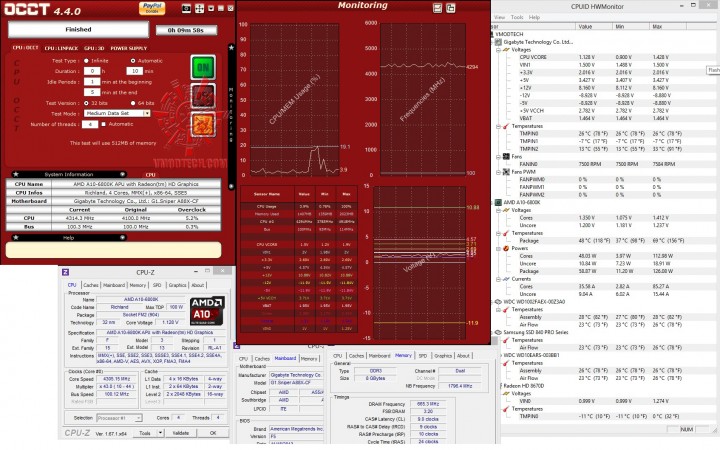Open the HWMonitor Help menu
The height and width of the screenshot is (450, 720).
point(534,17)
